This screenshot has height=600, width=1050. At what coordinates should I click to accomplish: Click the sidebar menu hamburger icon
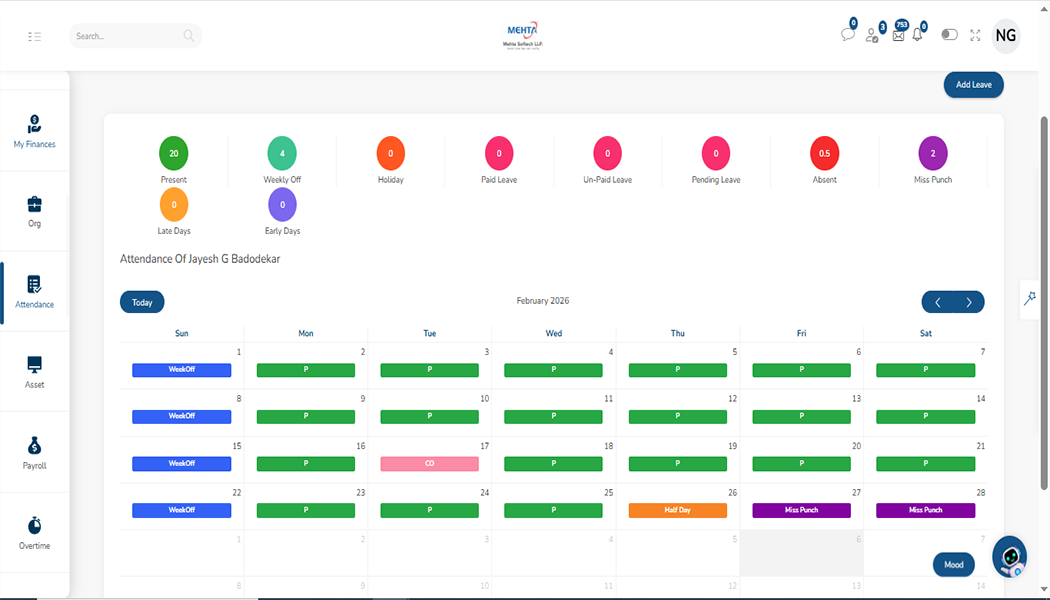[35, 36]
